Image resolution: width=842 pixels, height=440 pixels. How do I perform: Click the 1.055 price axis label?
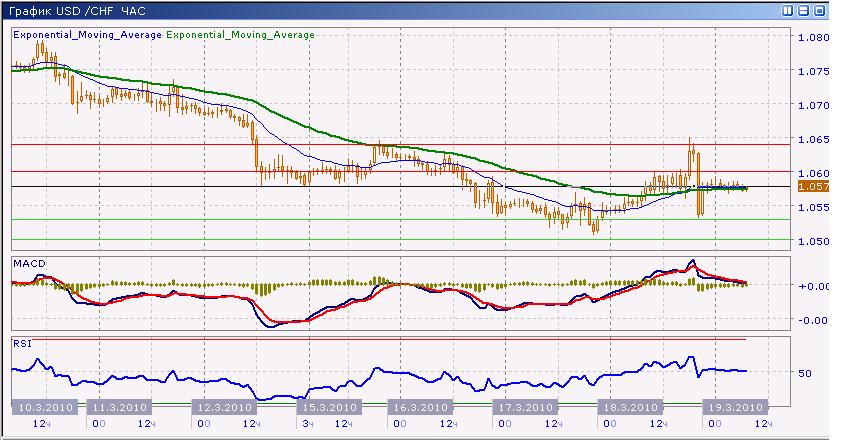click(x=814, y=207)
